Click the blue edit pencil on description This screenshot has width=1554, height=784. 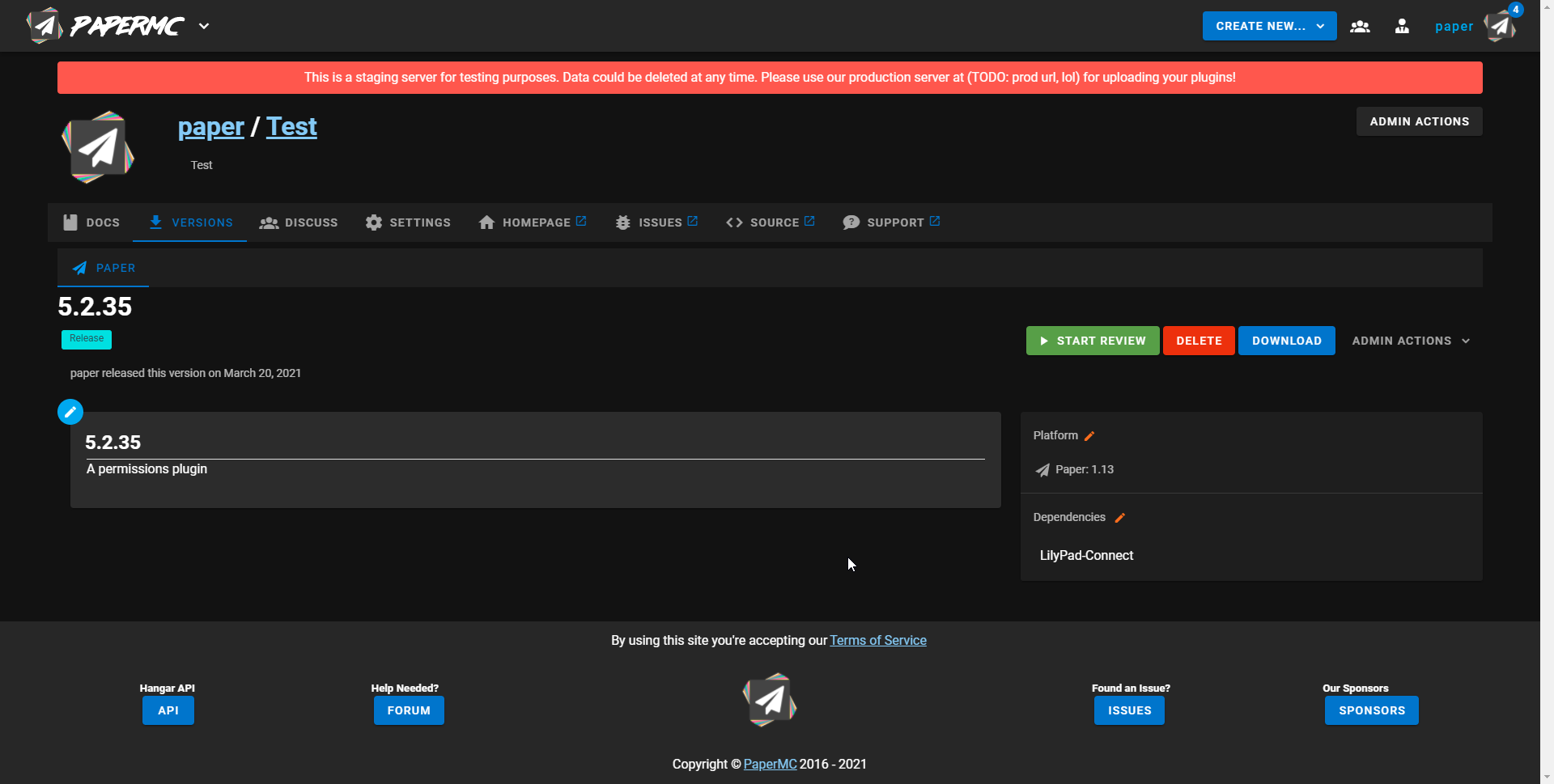click(70, 412)
